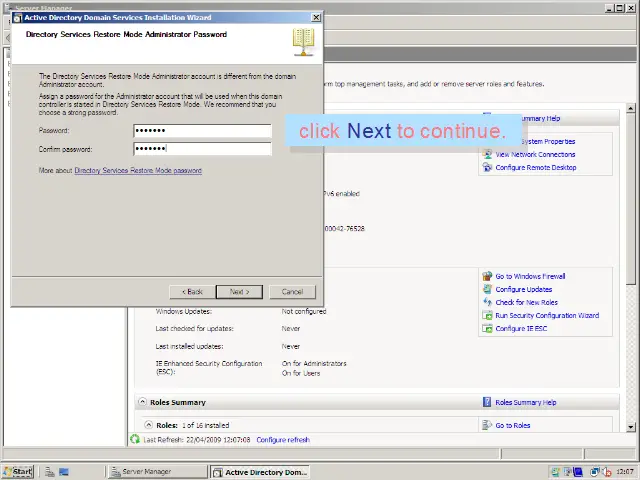Run Security Configuration Wizard link
640x480 pixels.
tap(547, 316)
